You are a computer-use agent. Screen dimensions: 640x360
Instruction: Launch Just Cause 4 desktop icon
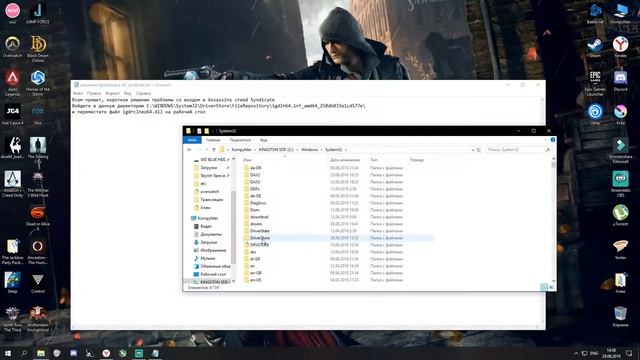[13, 114]
